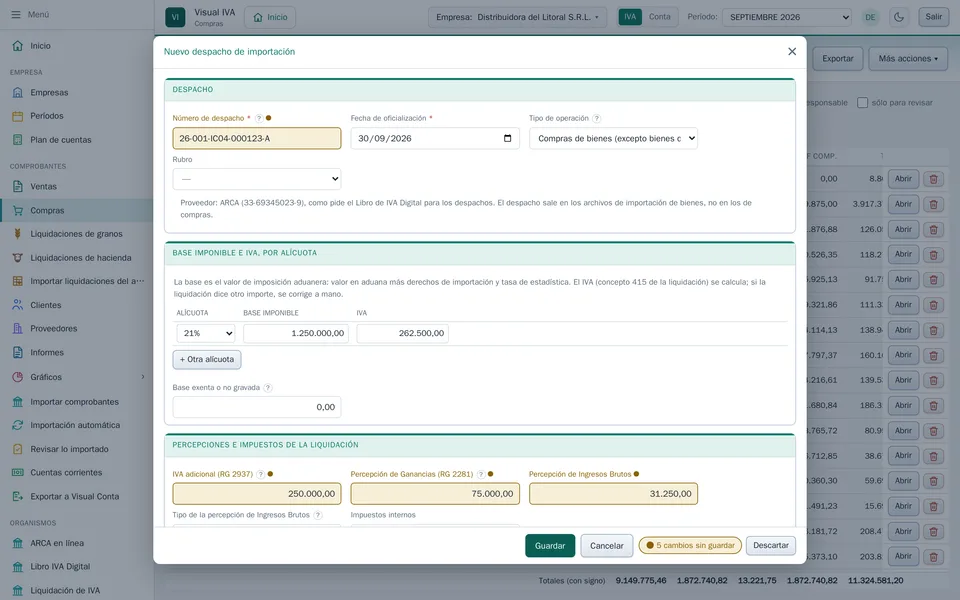
Task: Click the Guardar button
Action: pos(550,546)
